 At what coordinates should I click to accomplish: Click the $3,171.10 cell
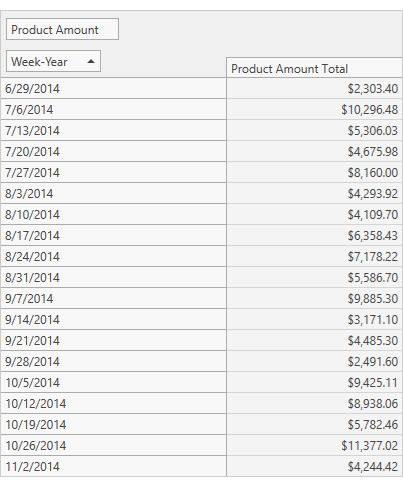[x=314, y=319]
